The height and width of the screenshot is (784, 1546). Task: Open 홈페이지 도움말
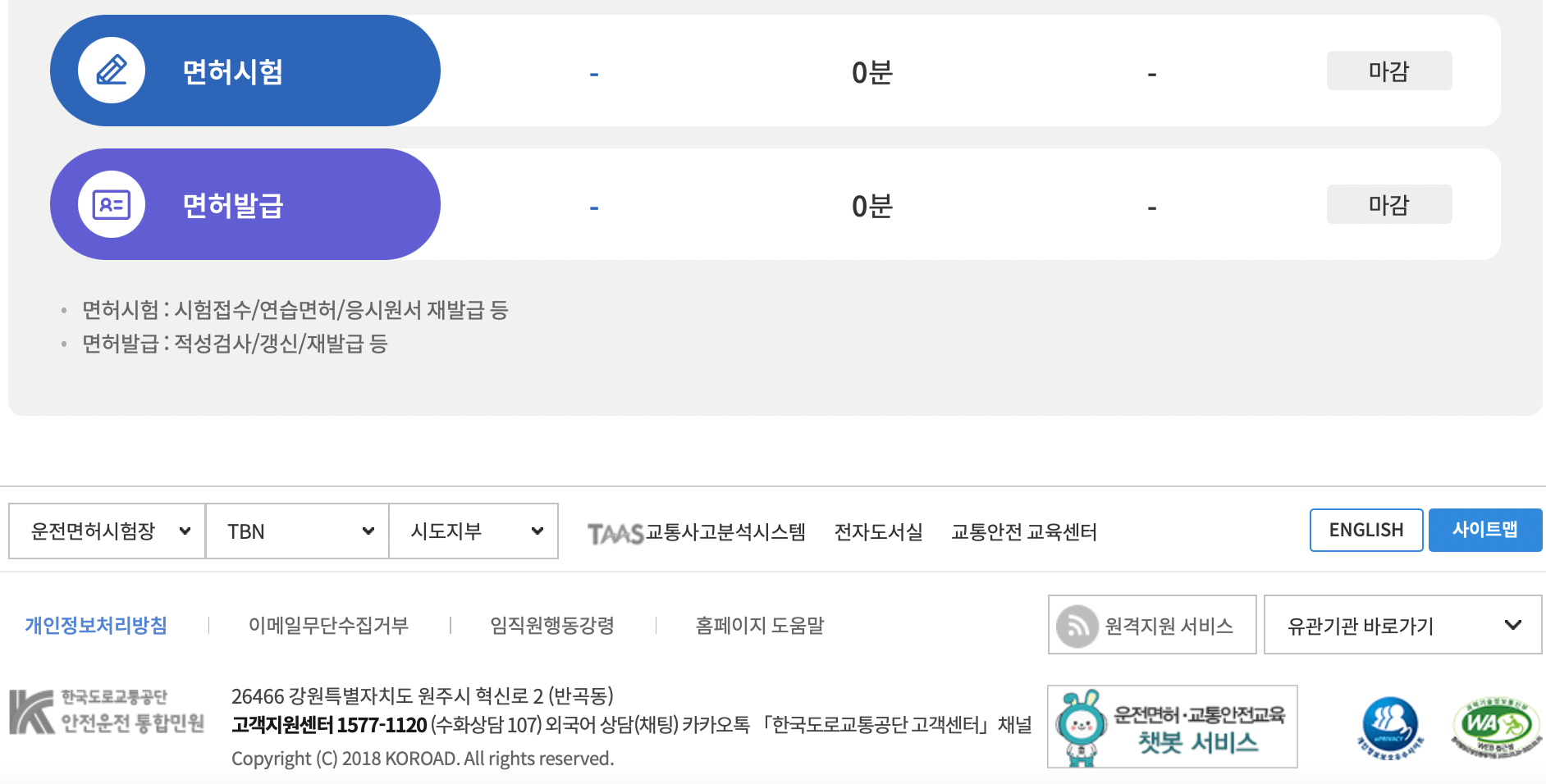point(759,624)
